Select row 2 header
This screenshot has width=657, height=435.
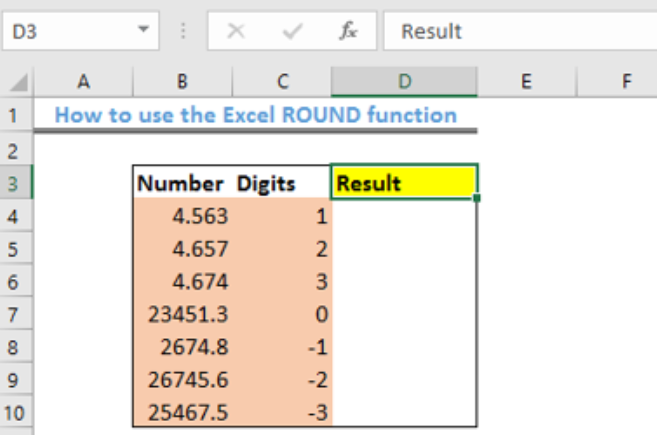tap(16, 150)
